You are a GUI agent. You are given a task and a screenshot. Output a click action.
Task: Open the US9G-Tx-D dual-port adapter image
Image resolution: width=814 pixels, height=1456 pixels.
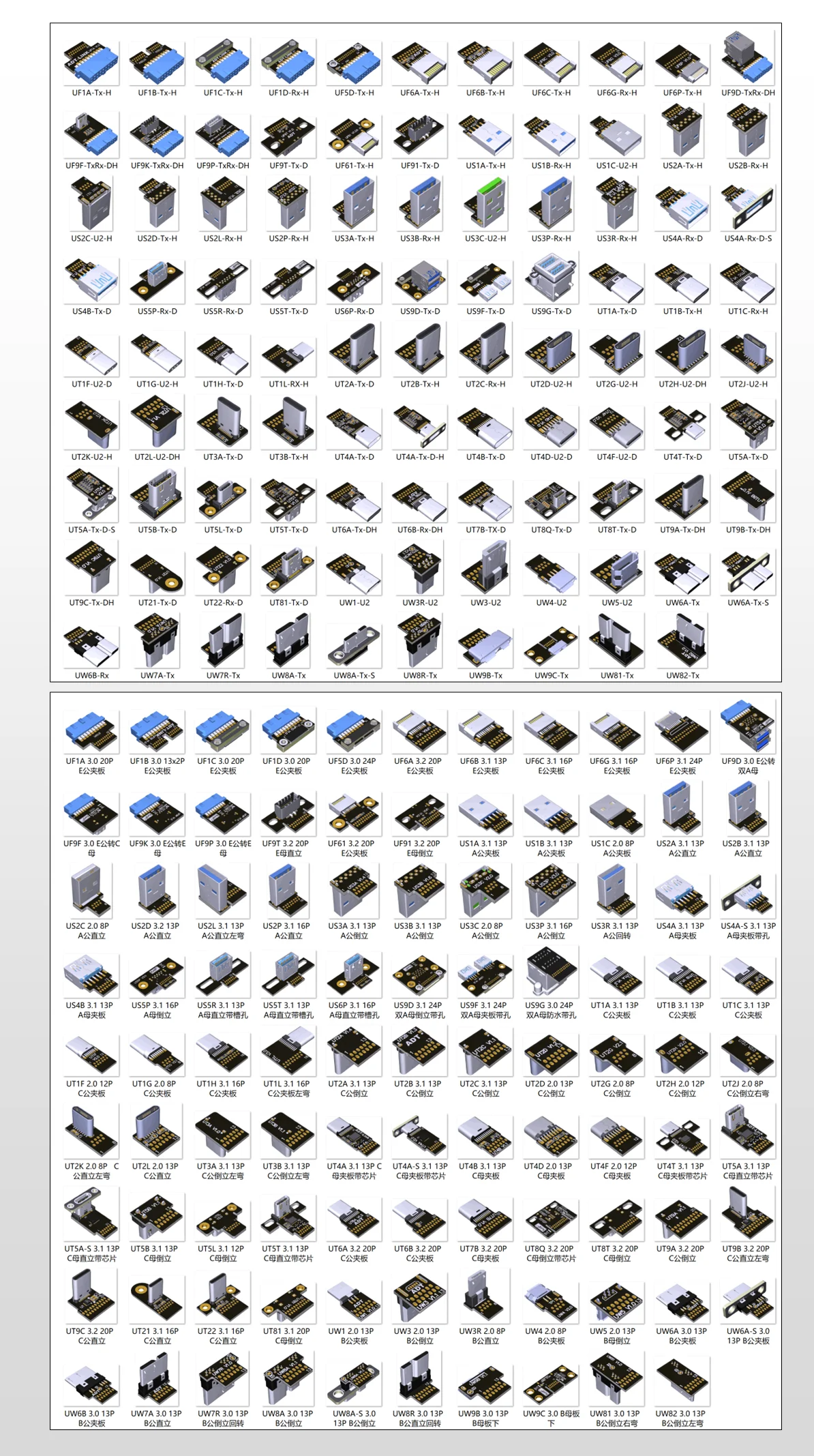tap(551, 279)
